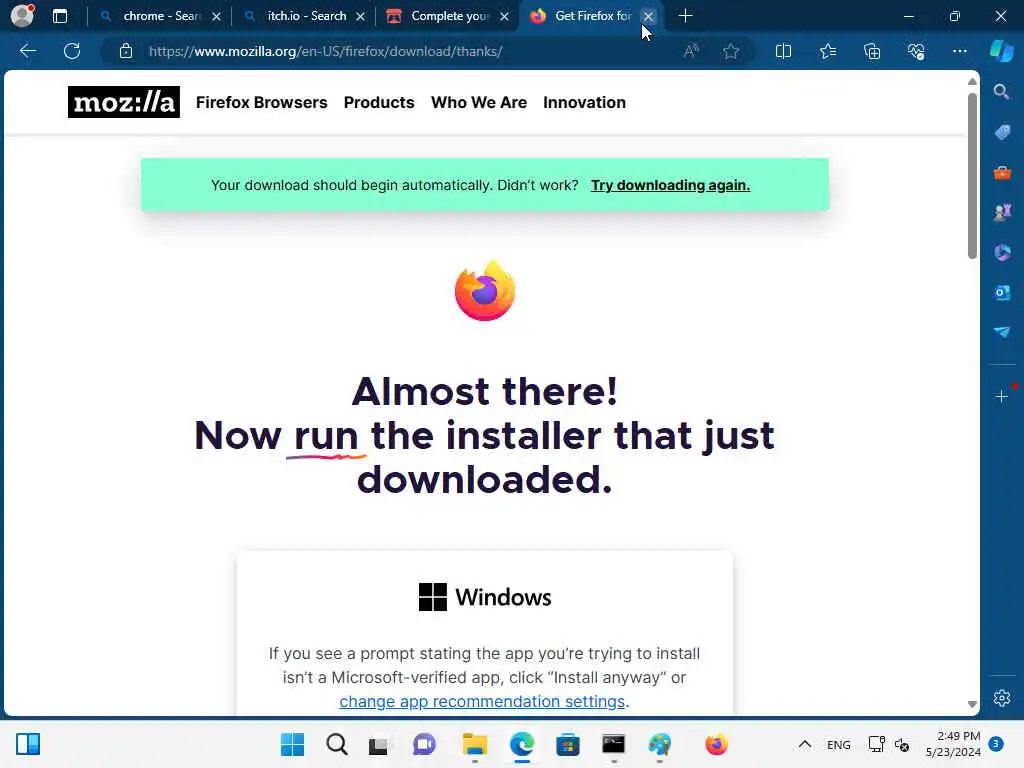Open Windows Start menu
Viewport: 1024px width, 768px height.
tap(292, 744)
